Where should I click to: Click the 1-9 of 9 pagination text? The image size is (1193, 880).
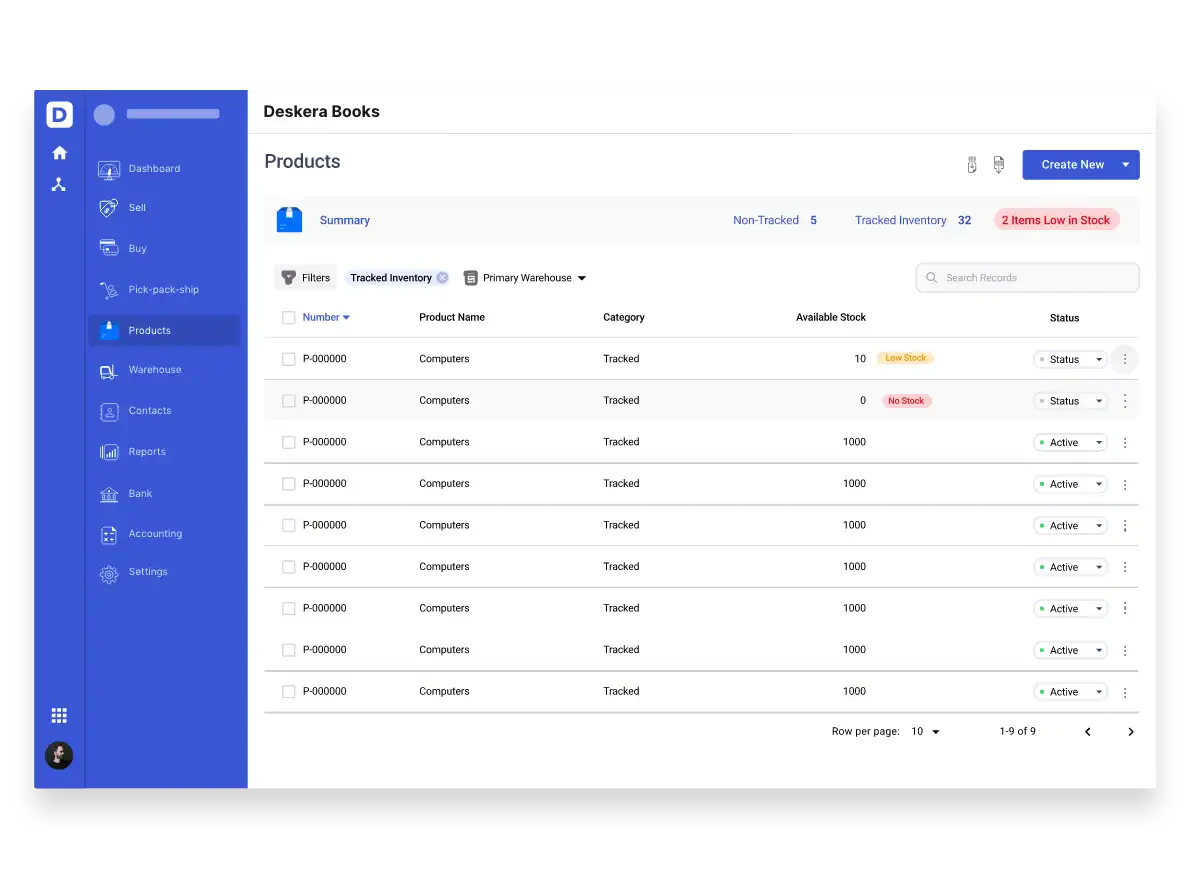tap(1017, 732)
